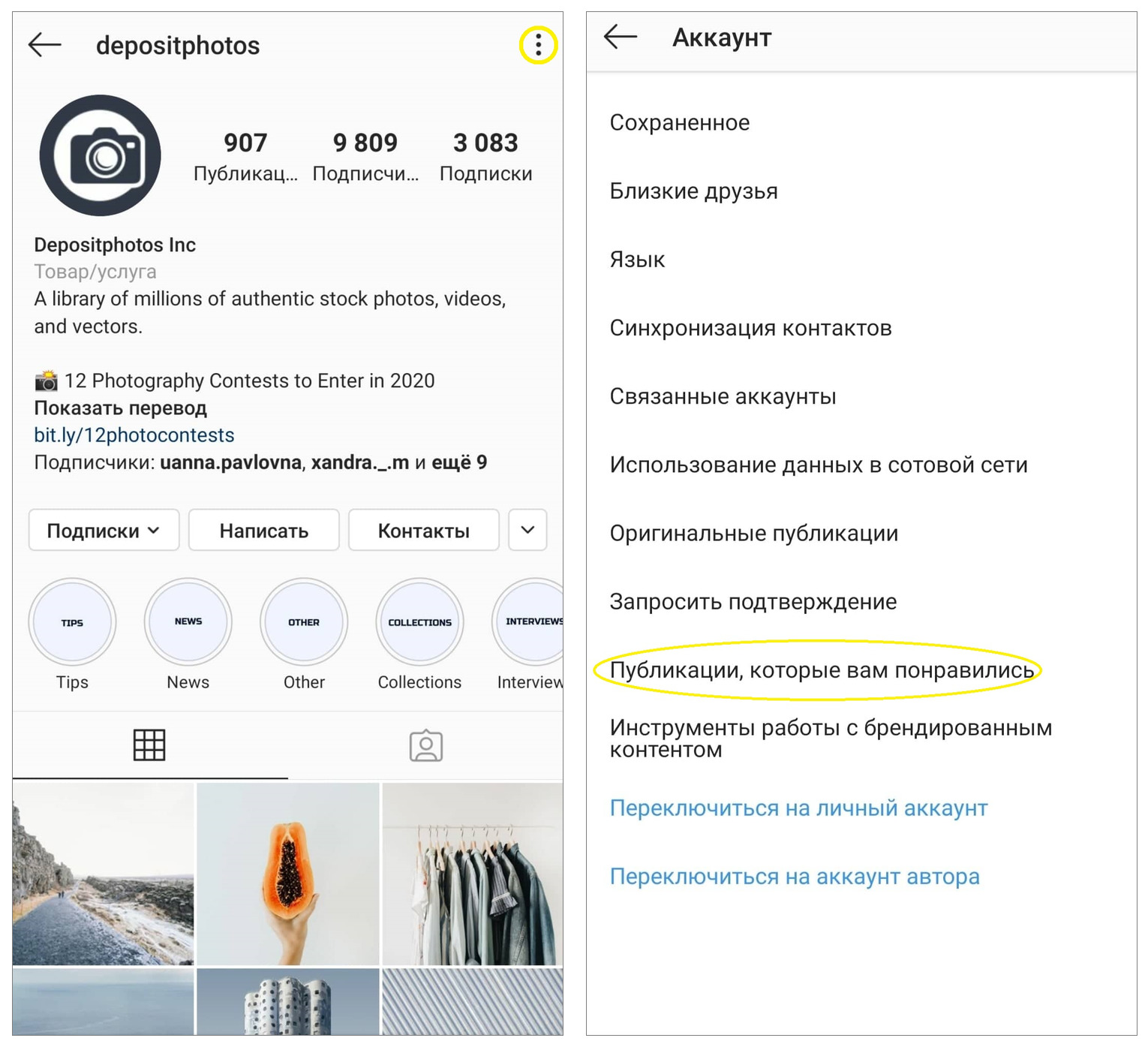
Task: Tap the Написать message button
Action: click(264, 530)
